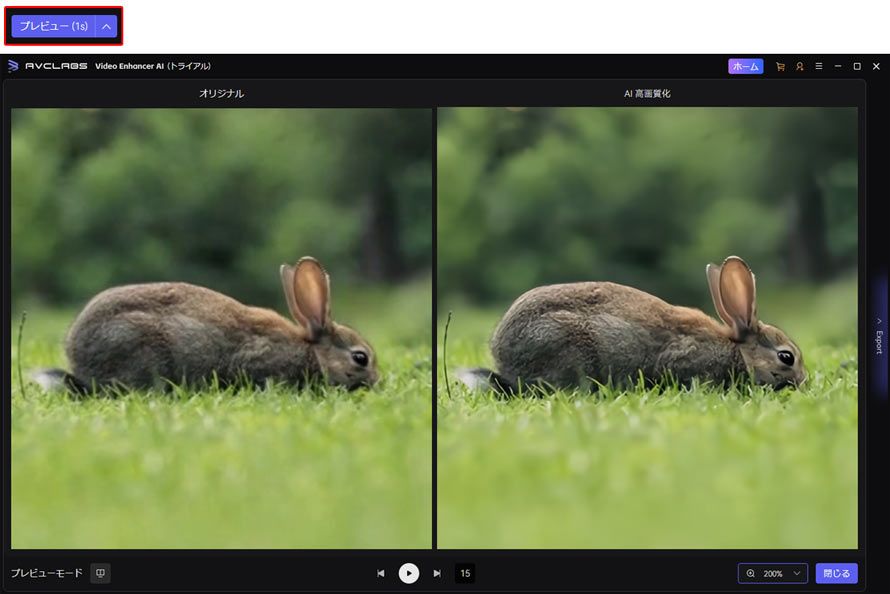Open the 200% zoom dropdown

coord(773,574)
